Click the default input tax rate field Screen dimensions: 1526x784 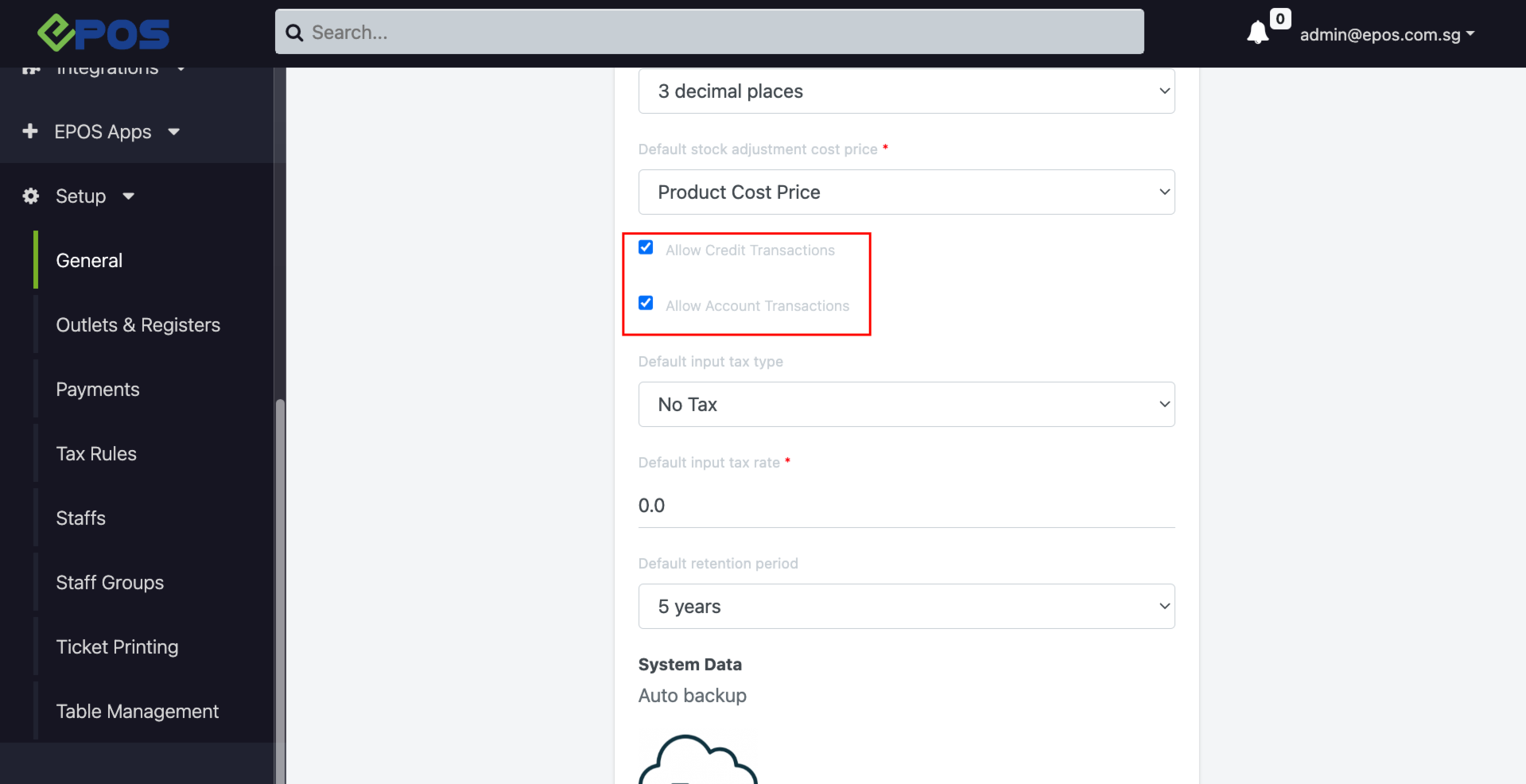[906, 506]
